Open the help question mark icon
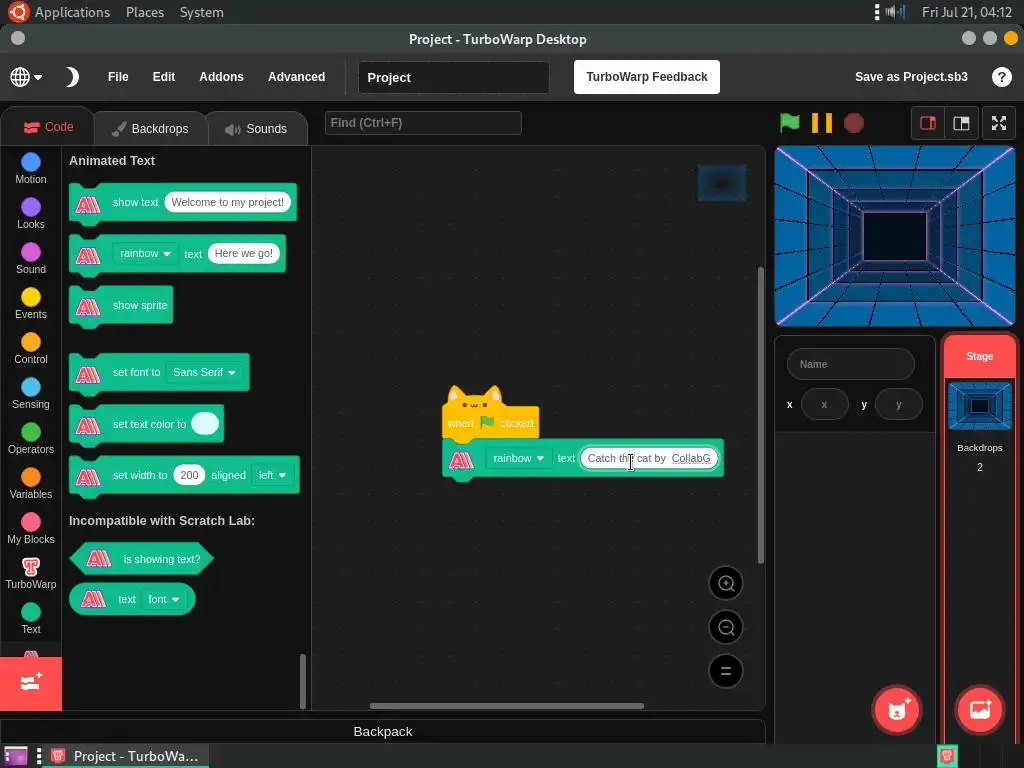The height and width of the screenshot is (768, 1024). 1001,77
